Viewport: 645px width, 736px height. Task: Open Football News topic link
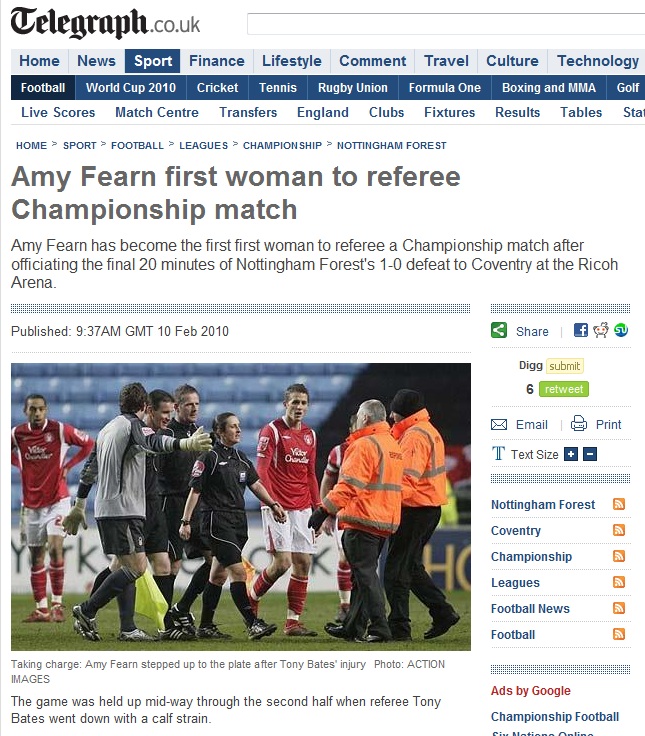[530, 609]
